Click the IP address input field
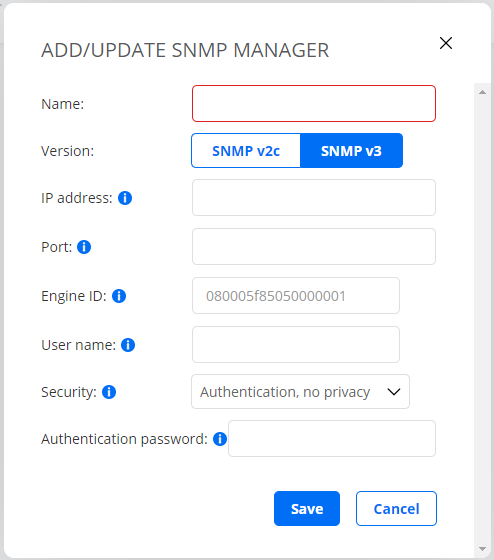 click(314, 198)
